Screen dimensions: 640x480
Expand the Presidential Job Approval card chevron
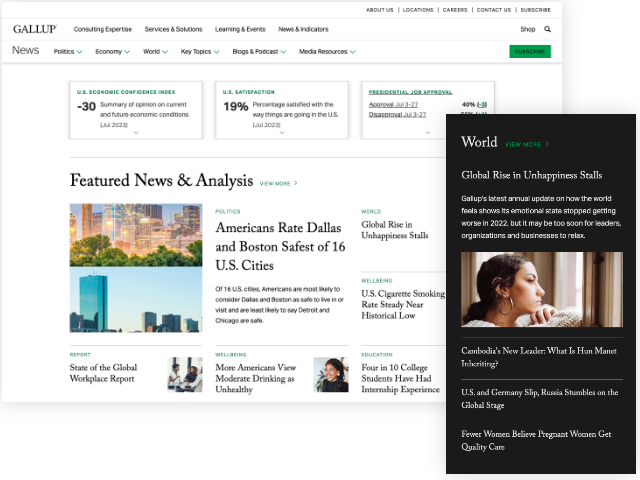[x=428, y=133]
